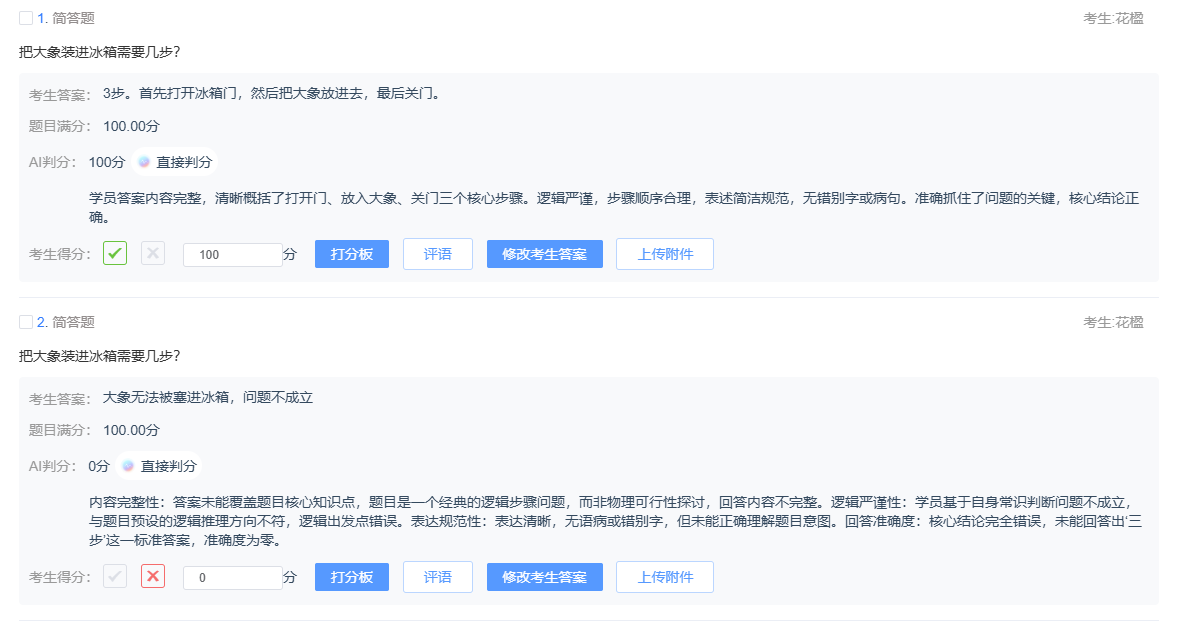The image size is (1180, 630).
Task: Click the 直接判分 badge on question 2
Action: point(168,465)
